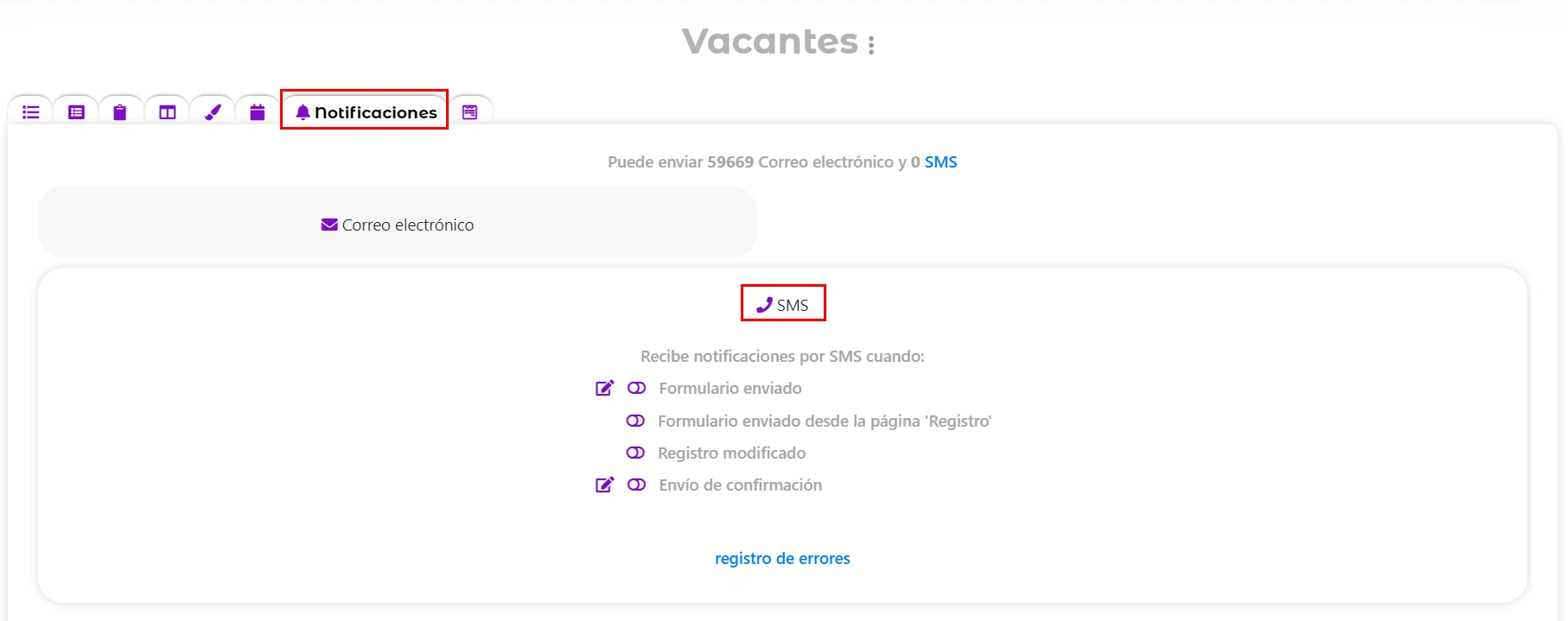
Task: Open the three-dot menu beside Vacantes
Action: [x=871, y=46]
